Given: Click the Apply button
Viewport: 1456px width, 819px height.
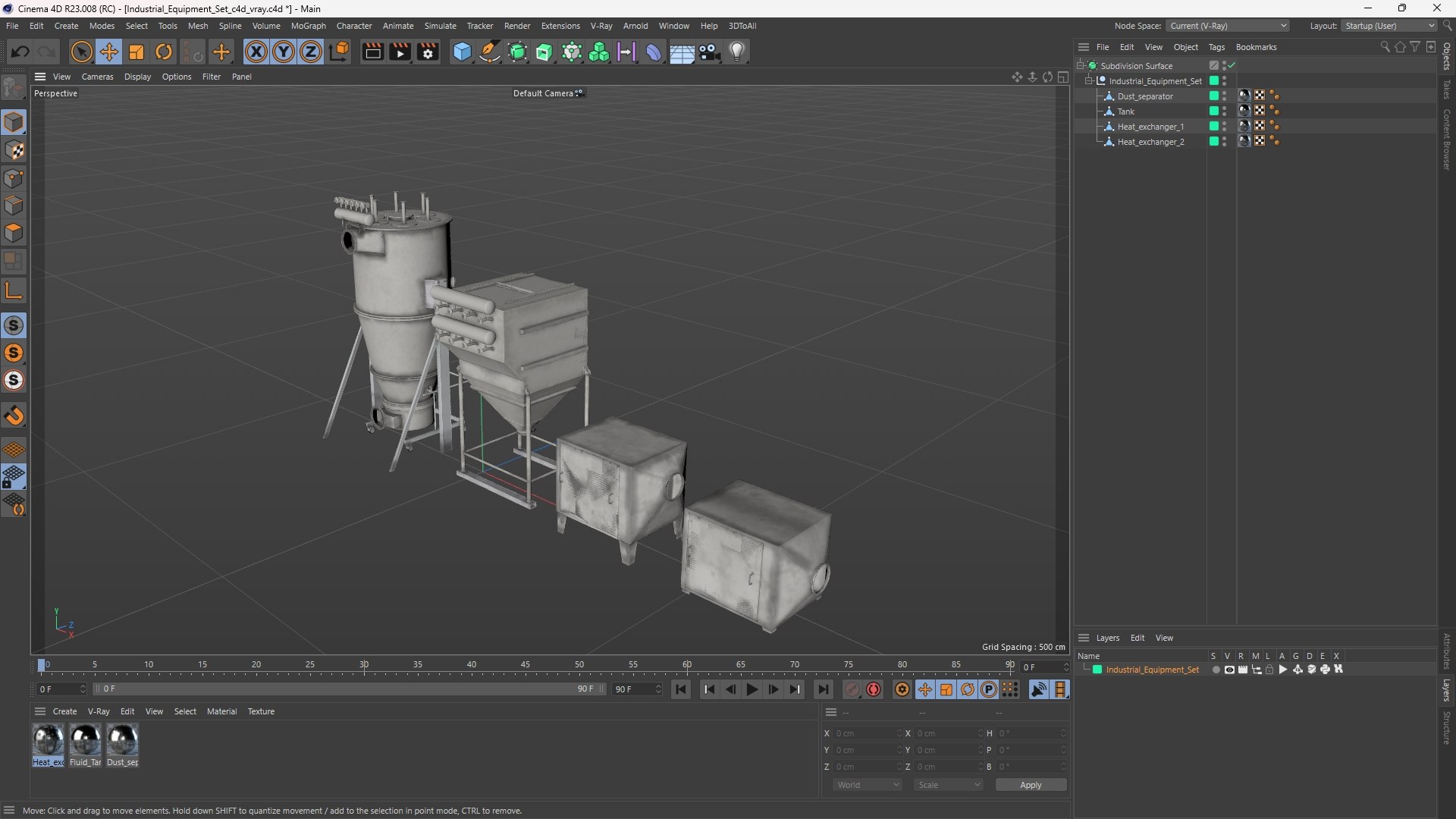Looking at the screenshot, I should 1031,785.
